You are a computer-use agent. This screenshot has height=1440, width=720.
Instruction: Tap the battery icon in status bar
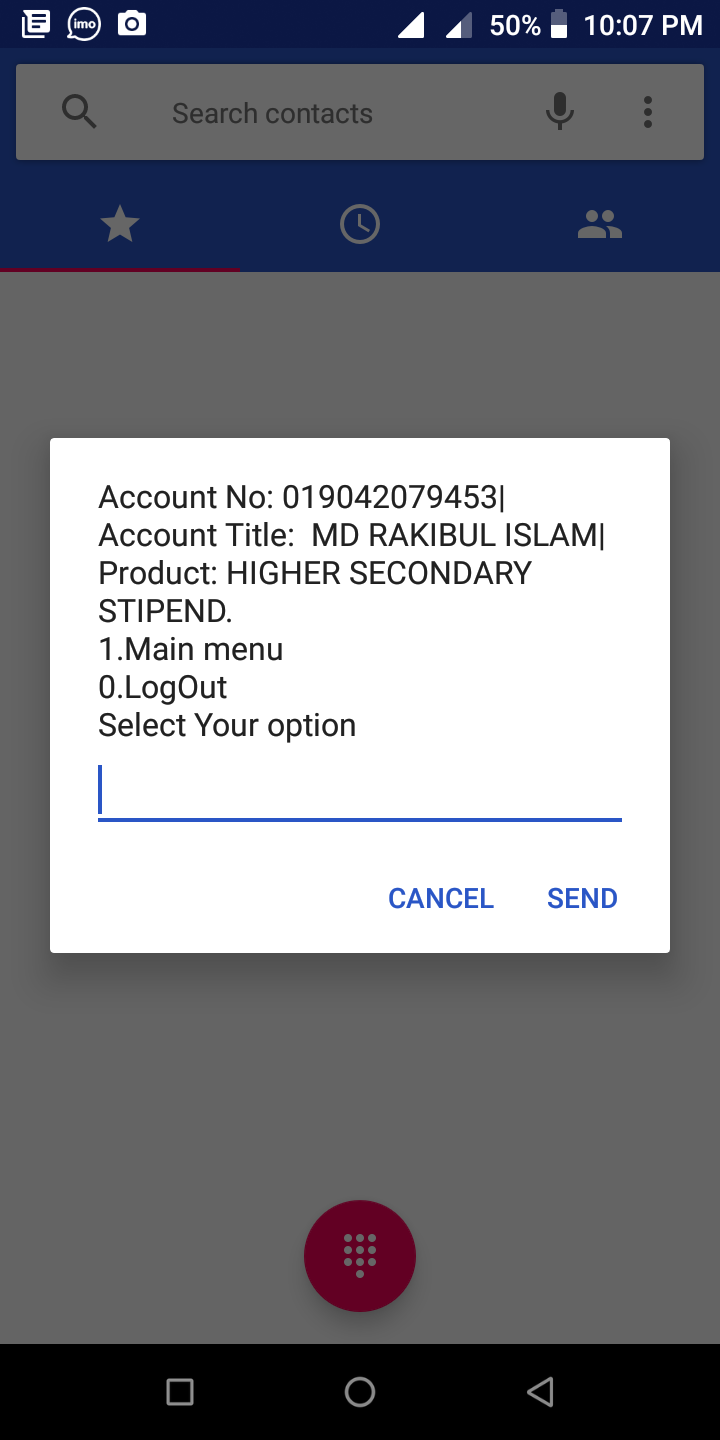coord(559,24)
